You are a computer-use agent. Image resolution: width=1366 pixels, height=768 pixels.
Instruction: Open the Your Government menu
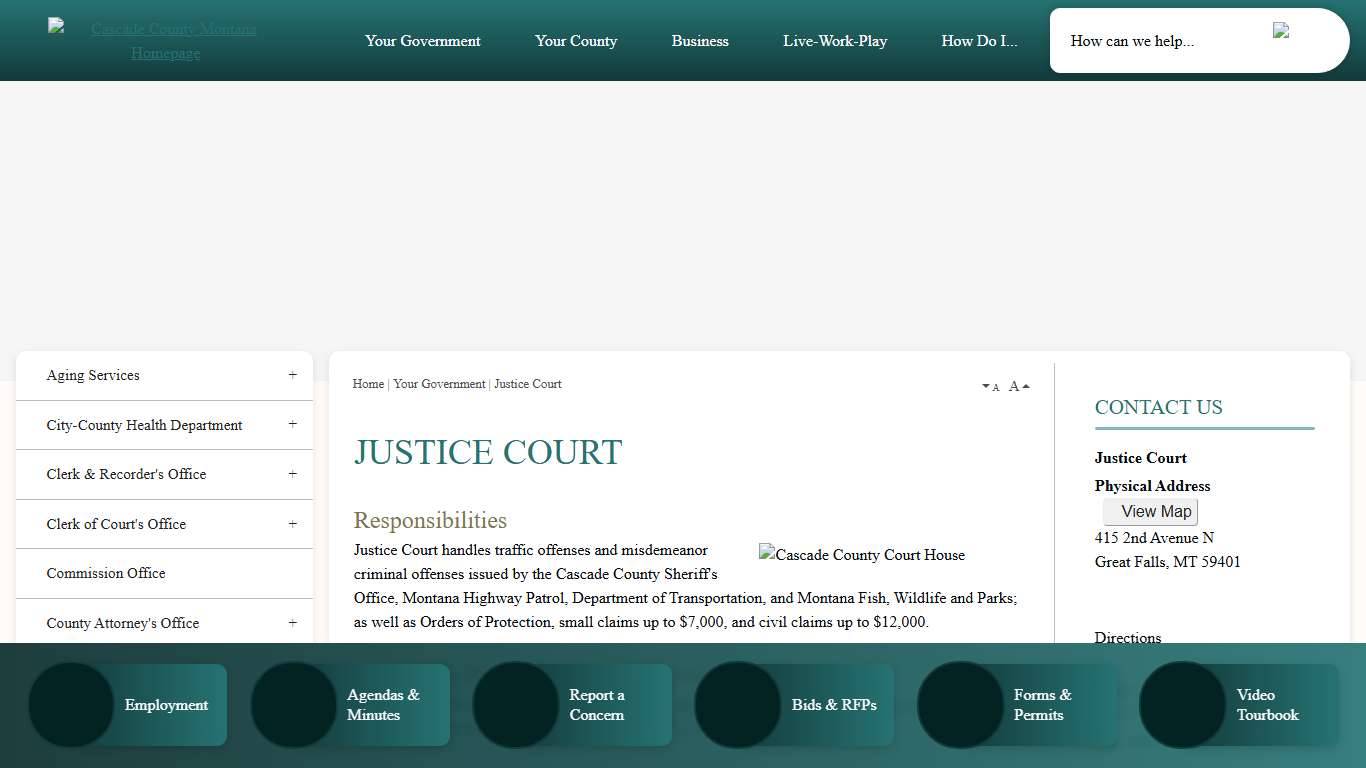pyautogui.click(x=422, y=41)
